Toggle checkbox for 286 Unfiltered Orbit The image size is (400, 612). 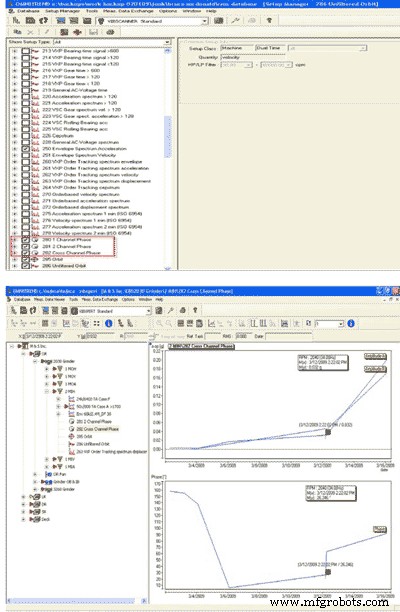(25, 266)
